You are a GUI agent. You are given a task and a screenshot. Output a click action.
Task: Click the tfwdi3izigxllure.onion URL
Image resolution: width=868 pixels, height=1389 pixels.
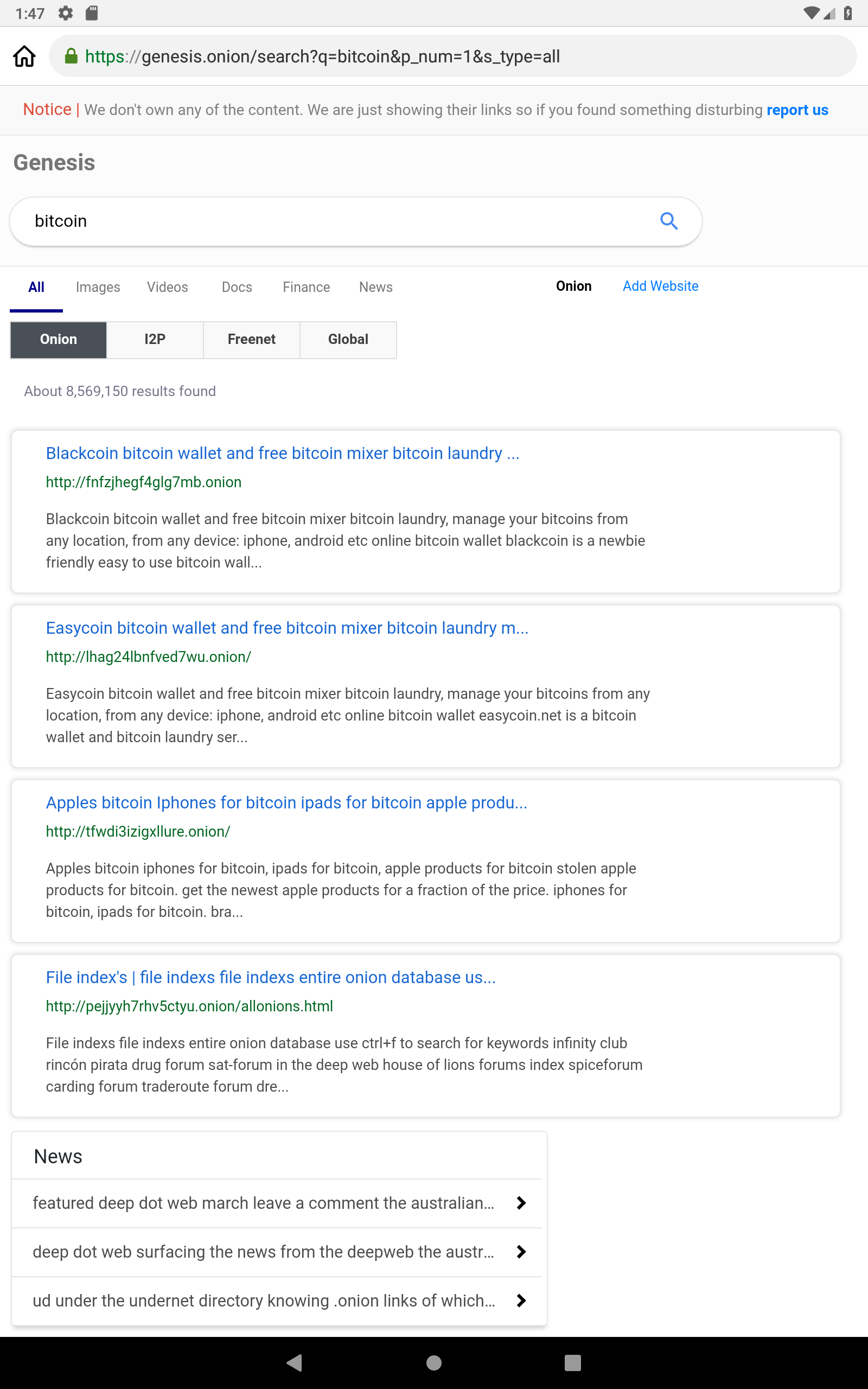[138, 832]
